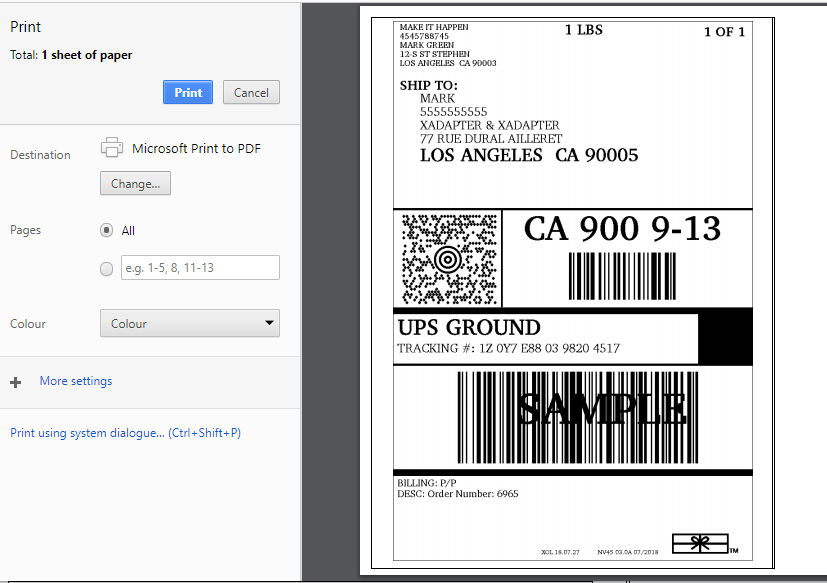Click the SAMPLE tracking barcode in preview
827x583 pixels.
[578, 417]
